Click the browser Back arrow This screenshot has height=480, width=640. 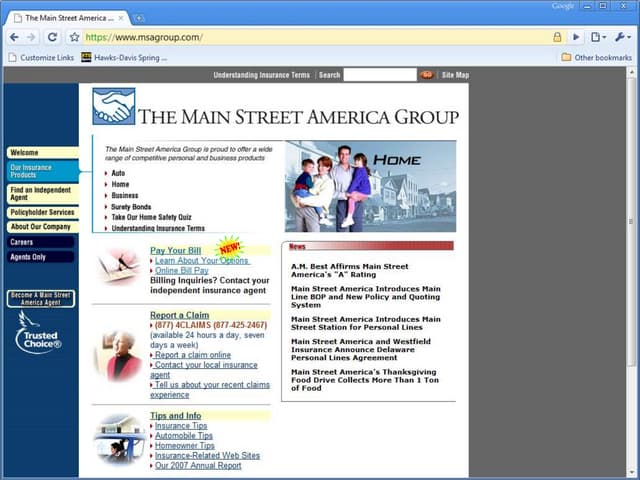point(14,37)
